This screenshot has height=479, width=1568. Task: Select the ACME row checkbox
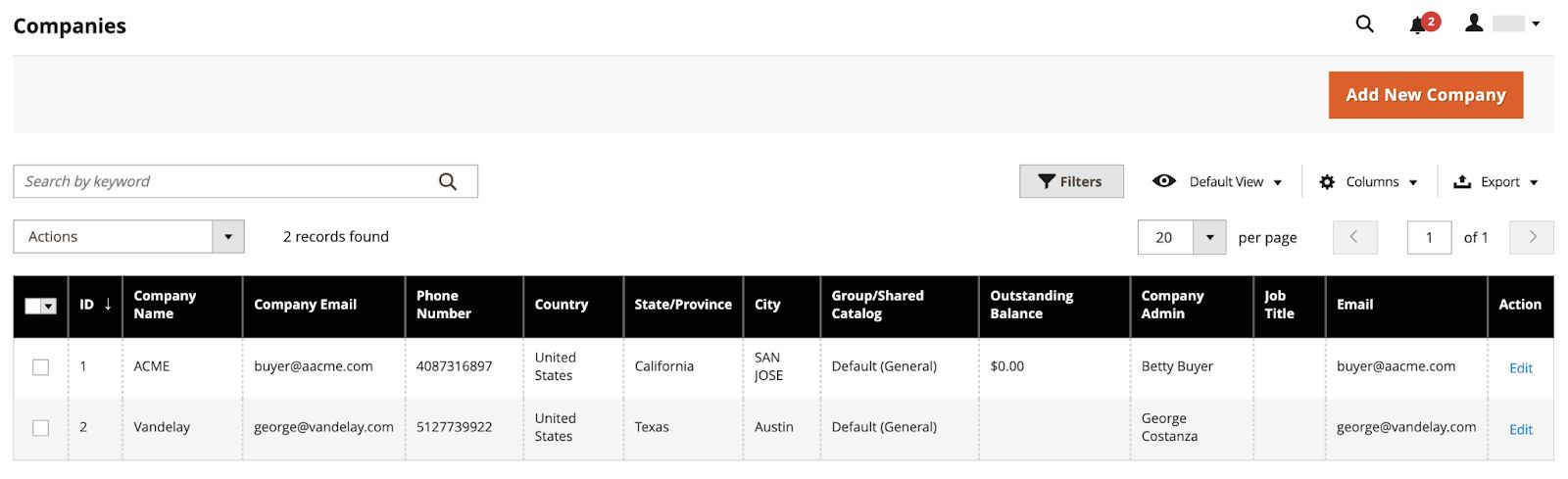tap(40, 367)
